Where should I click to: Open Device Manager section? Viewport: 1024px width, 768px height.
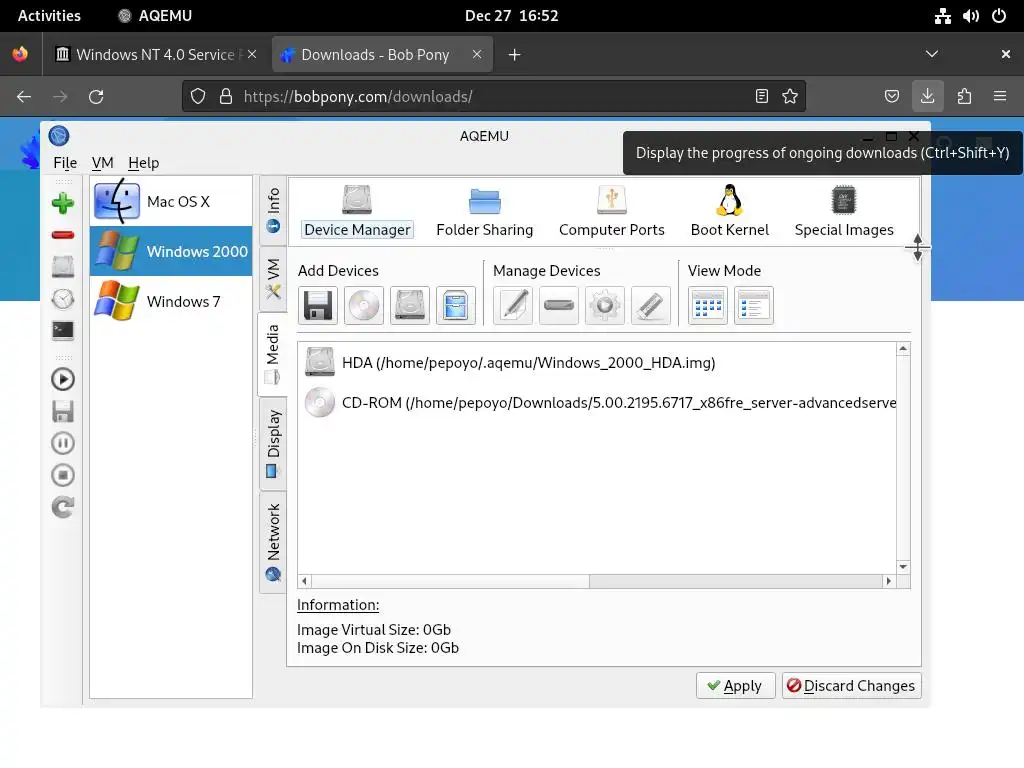coord(357,212)
